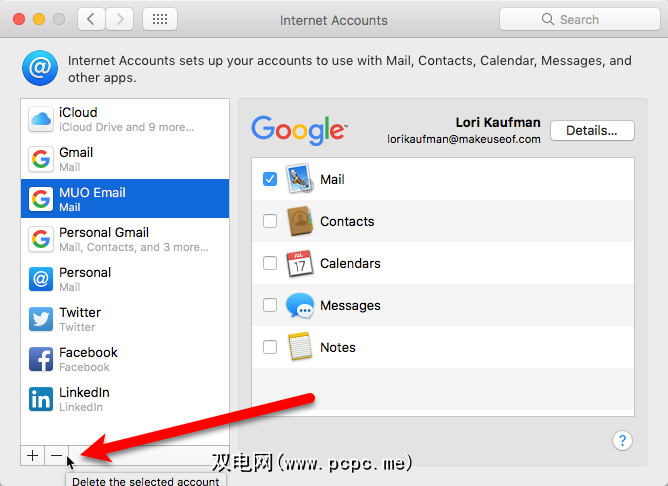Click the Search field

pos(580,19)
